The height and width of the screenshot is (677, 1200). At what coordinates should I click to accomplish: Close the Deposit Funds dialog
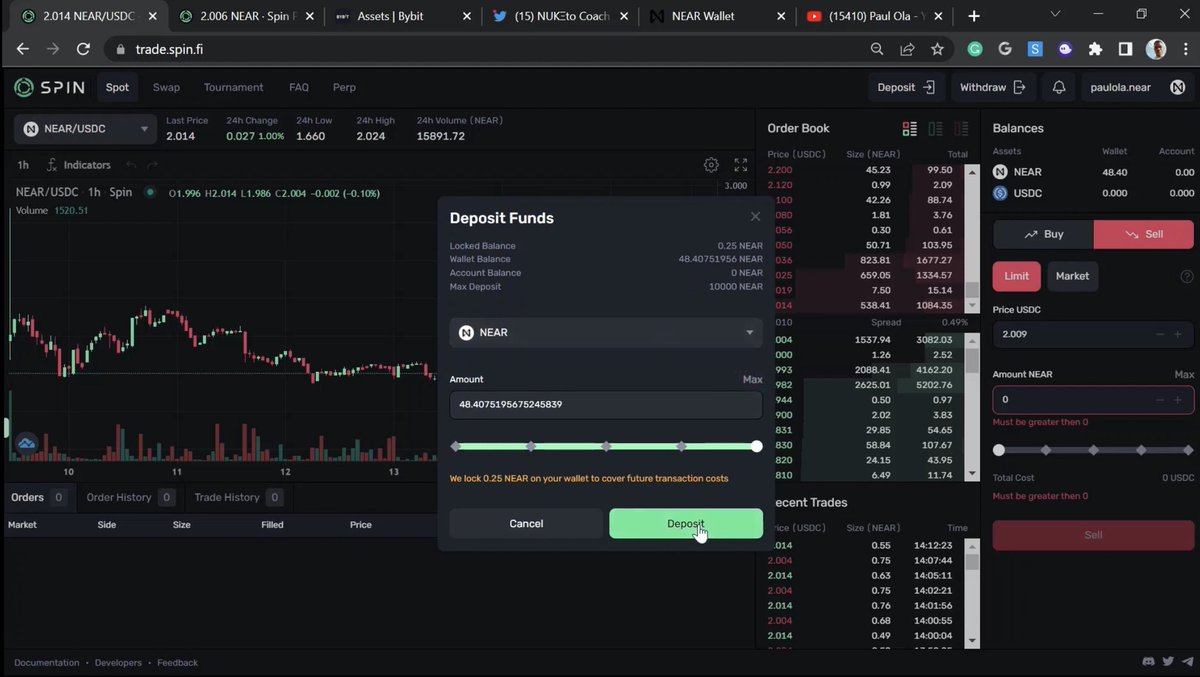[x=755, y=217]
